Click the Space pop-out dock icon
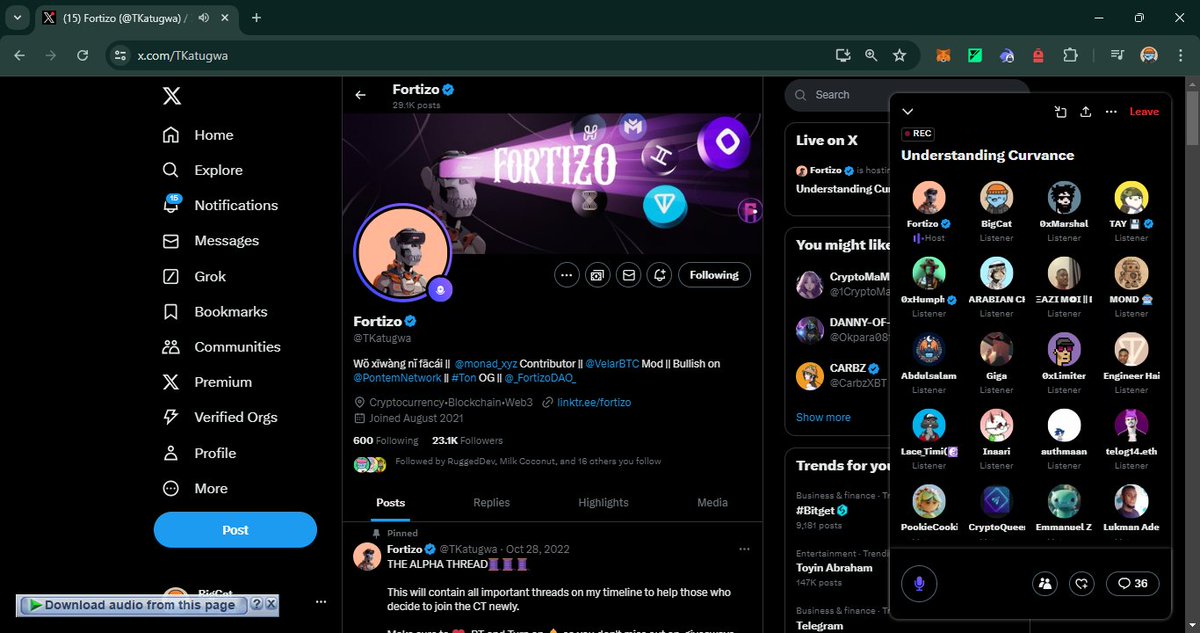The image size is (1200, 633). tap(1060, 112)
